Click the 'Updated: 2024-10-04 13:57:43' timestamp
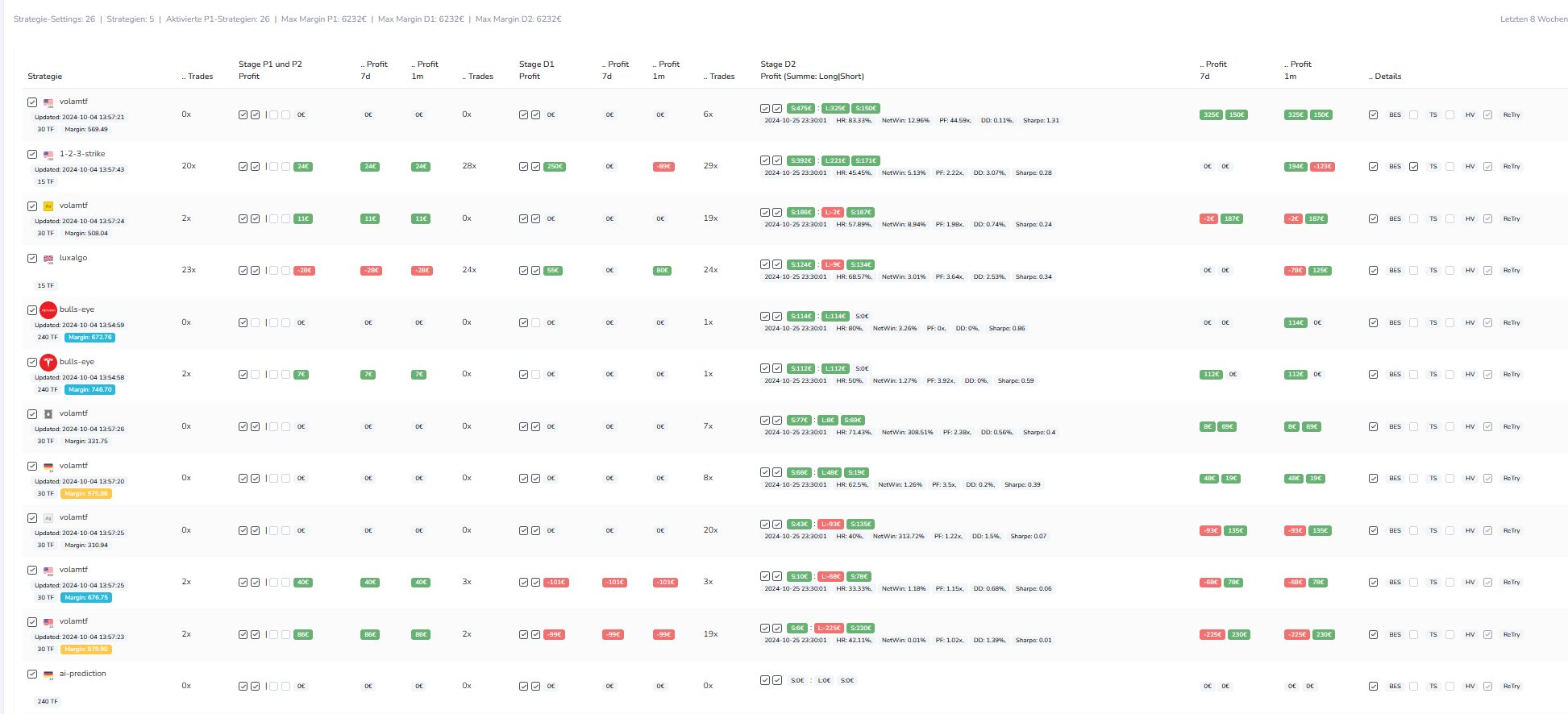Screen dimensions: 1568x714 coord(79,170)
